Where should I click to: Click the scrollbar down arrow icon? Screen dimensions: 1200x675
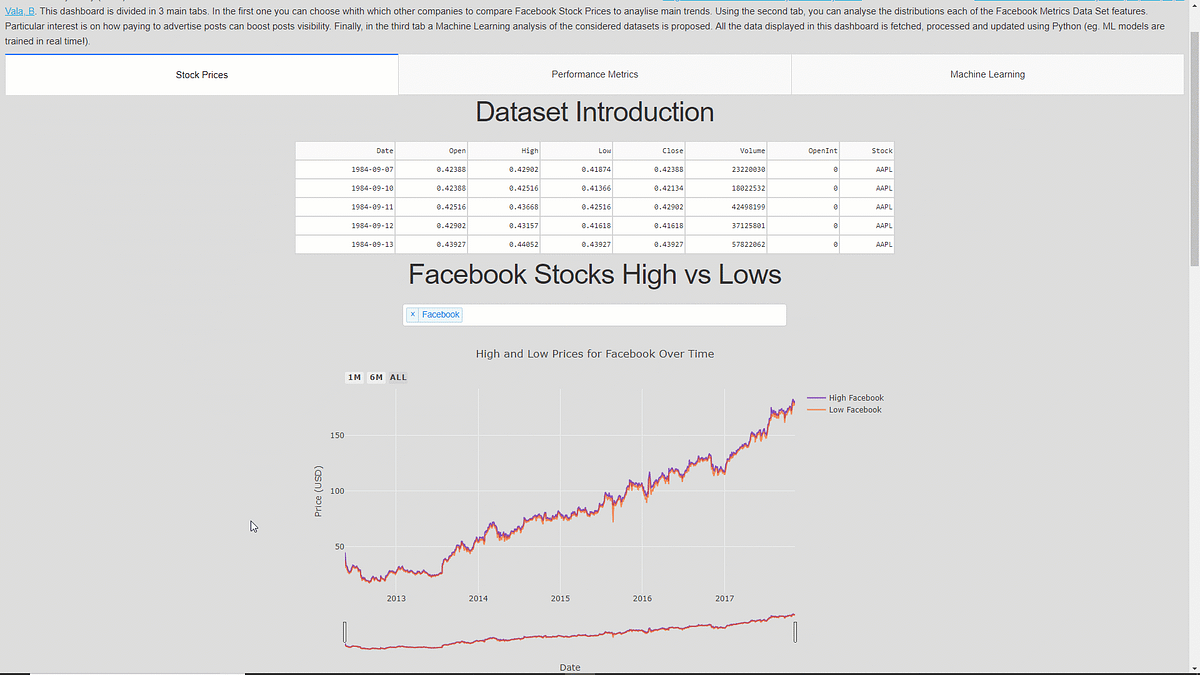[x=1193, y=668]
